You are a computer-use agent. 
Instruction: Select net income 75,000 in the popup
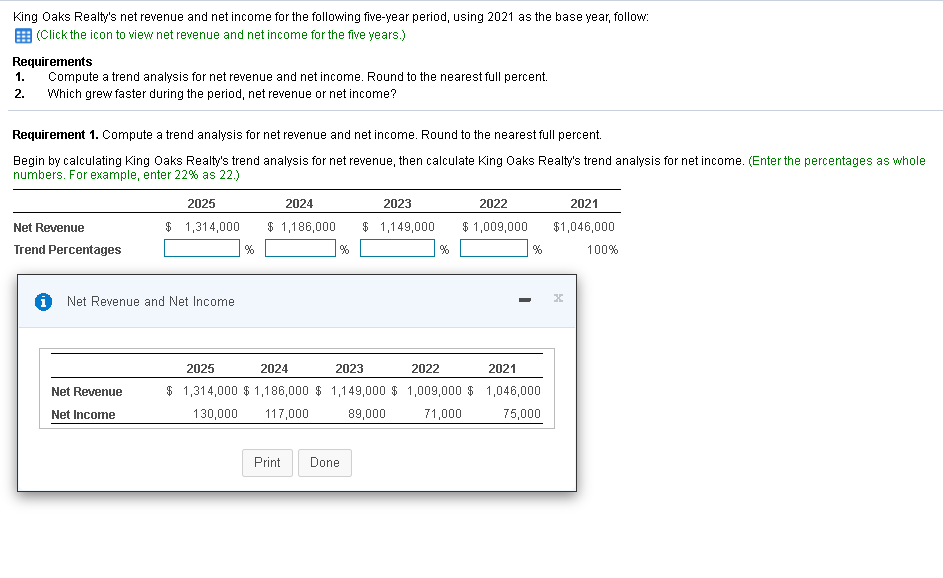522,414
